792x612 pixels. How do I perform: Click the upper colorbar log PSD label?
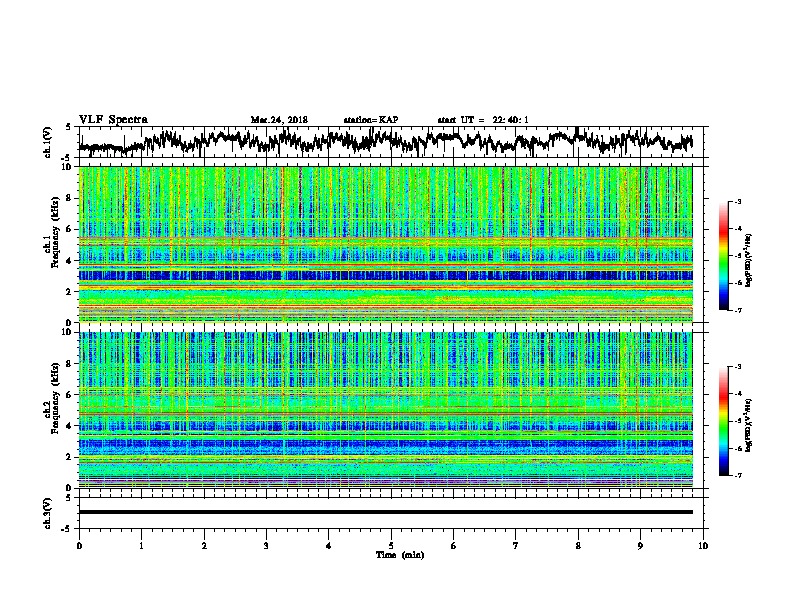tap(749, 260)
